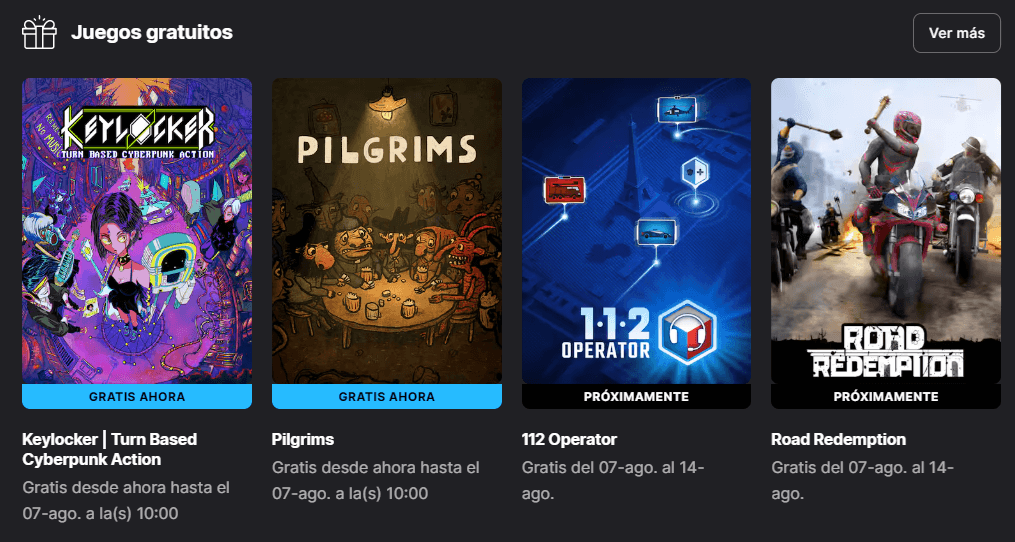Click Próximamente banner under Road Redemption
The image size is (1015, 542).
[886, 396]
